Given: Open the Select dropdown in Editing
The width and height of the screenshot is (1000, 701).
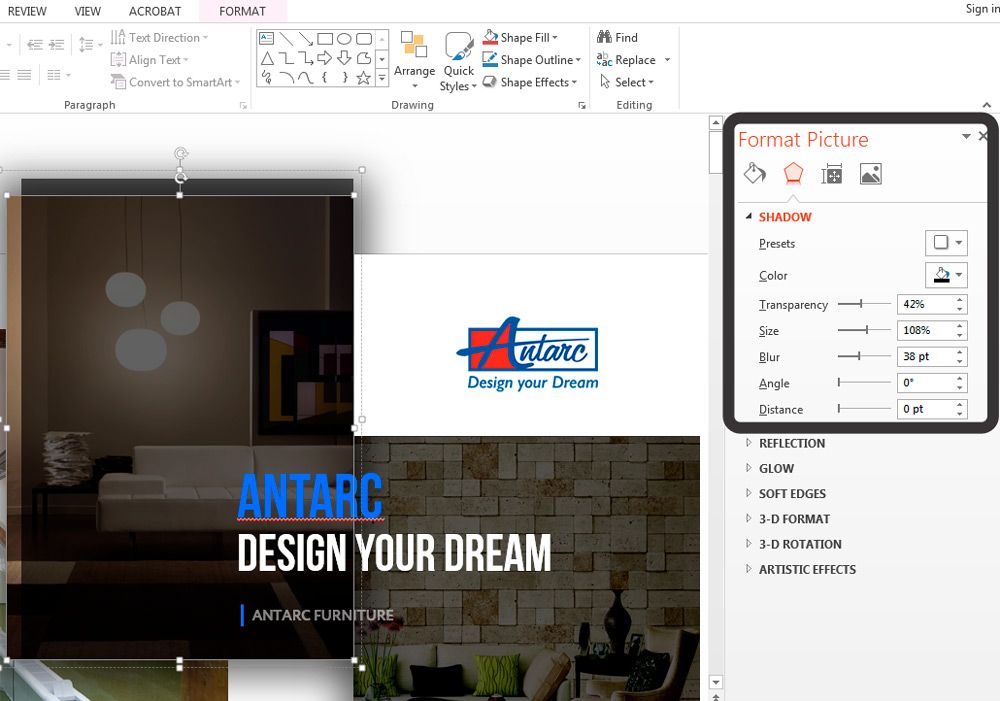Looking at the screenshot, I should point(626,82).
